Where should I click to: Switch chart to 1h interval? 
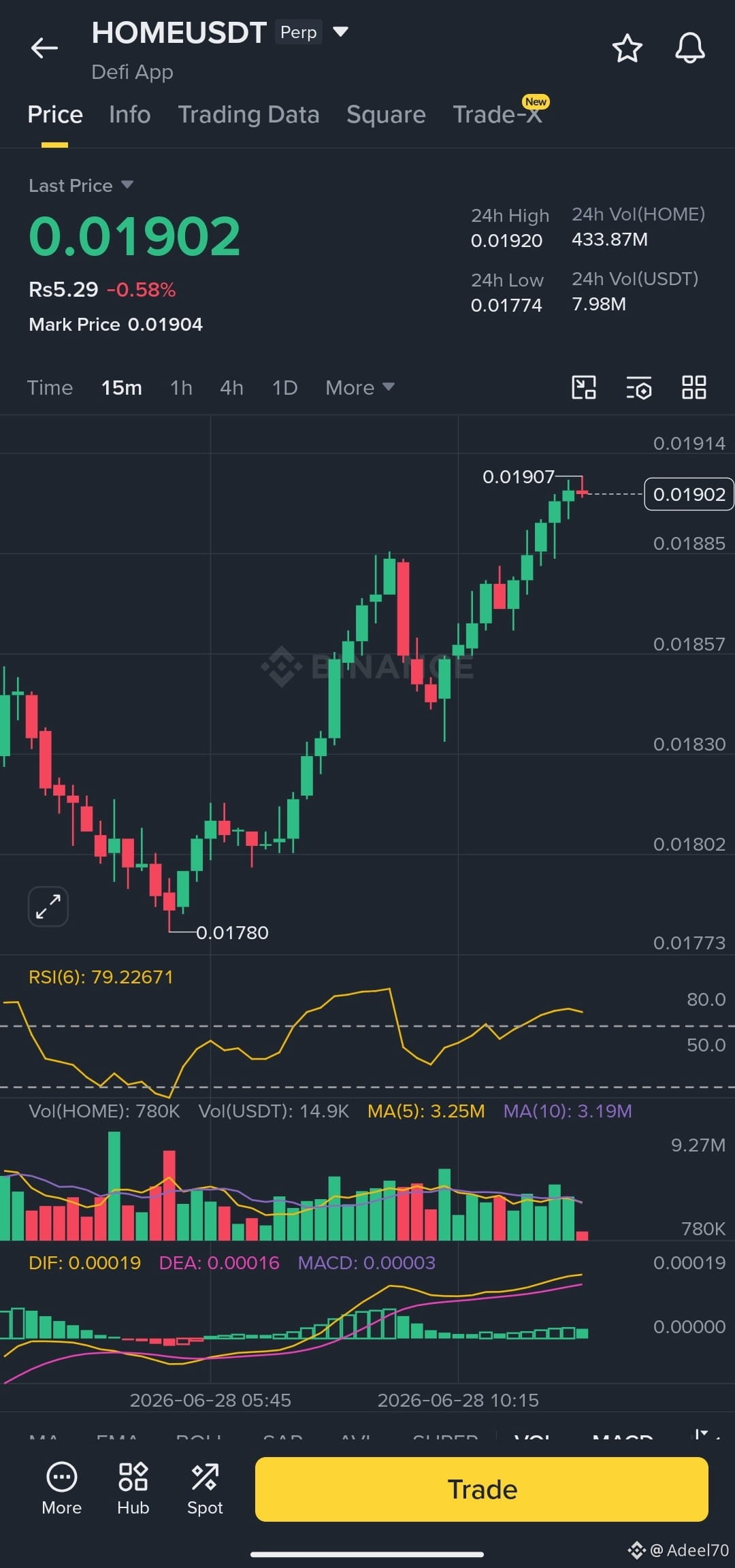click(x=181, y=387)
